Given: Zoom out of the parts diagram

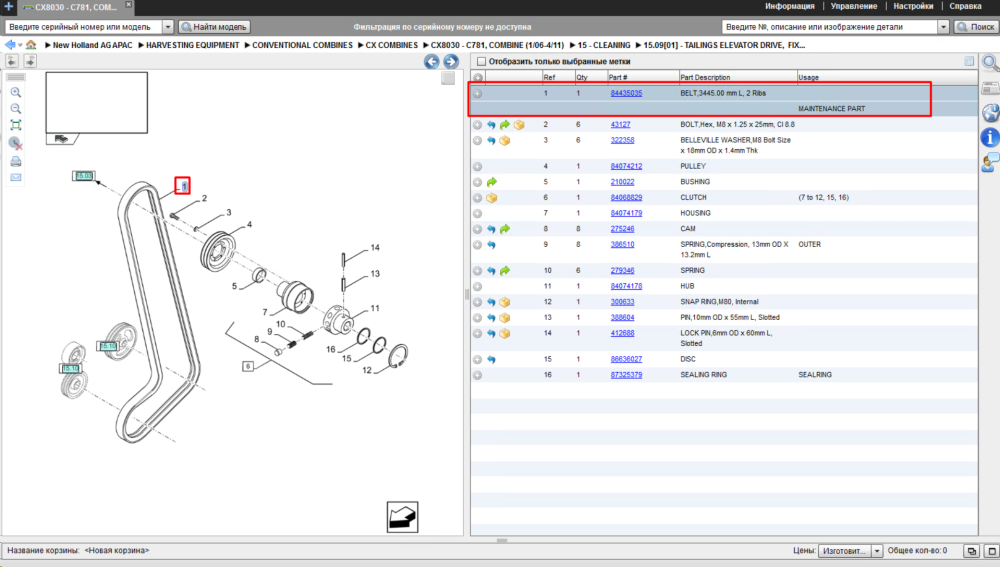Looking at the screenshot, I should coord(16,109).
